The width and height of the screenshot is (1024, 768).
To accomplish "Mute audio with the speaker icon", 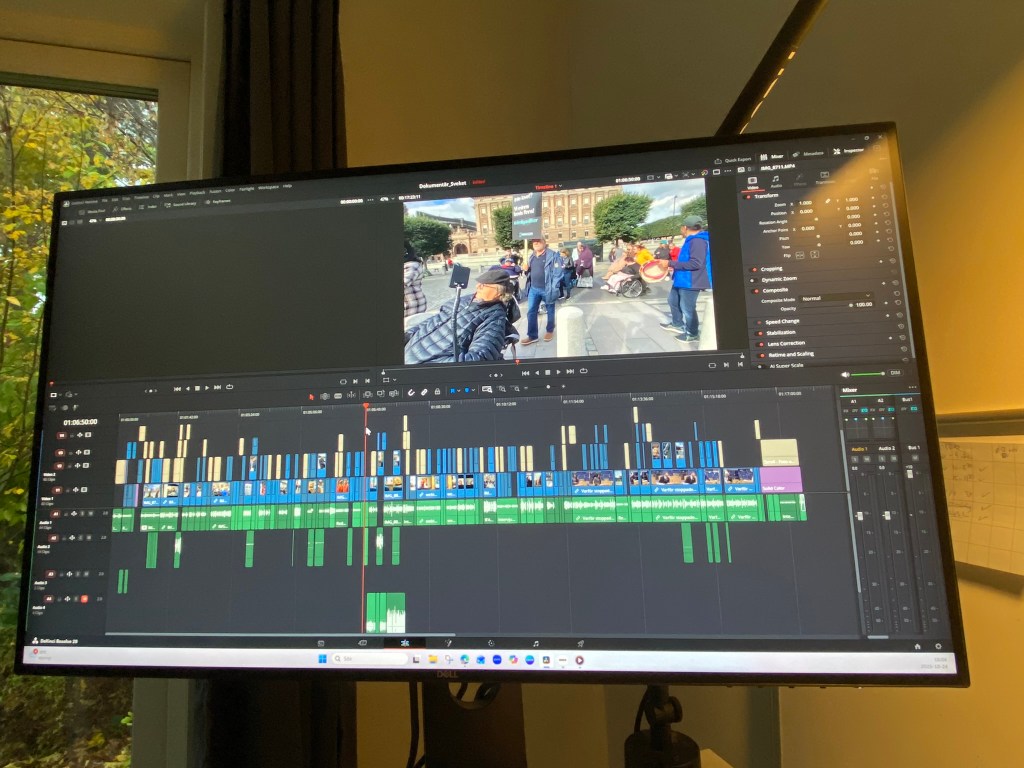I will point(844,375).
